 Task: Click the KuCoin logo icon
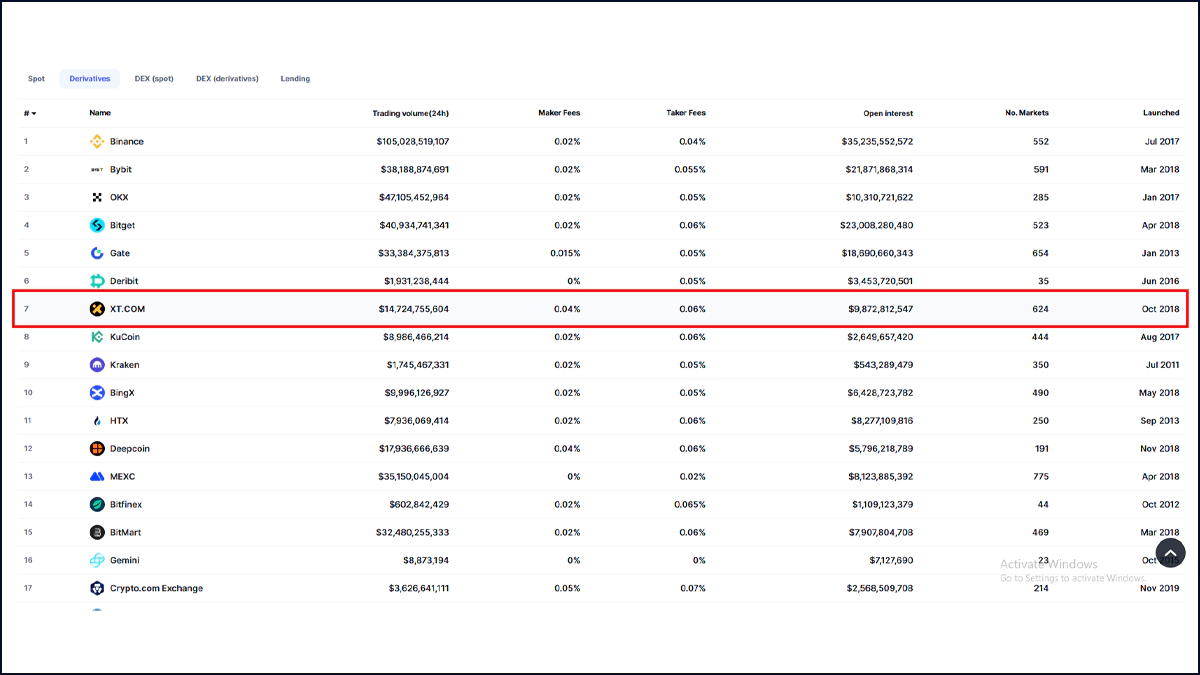click(x=97, y=337)
